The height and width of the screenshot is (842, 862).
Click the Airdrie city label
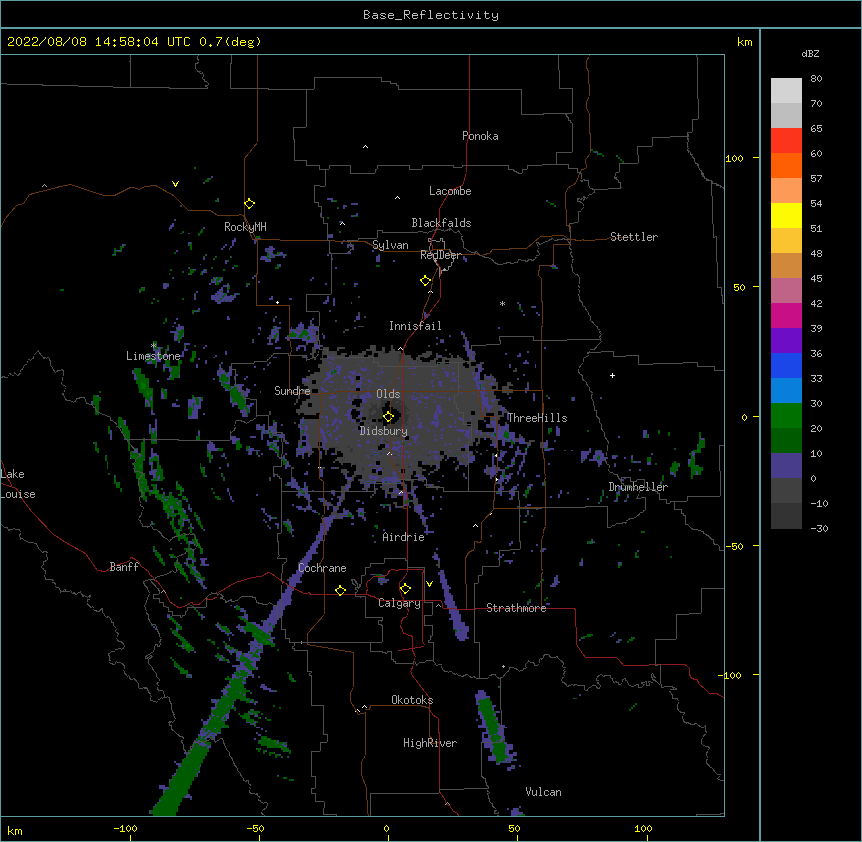point(403,537)
